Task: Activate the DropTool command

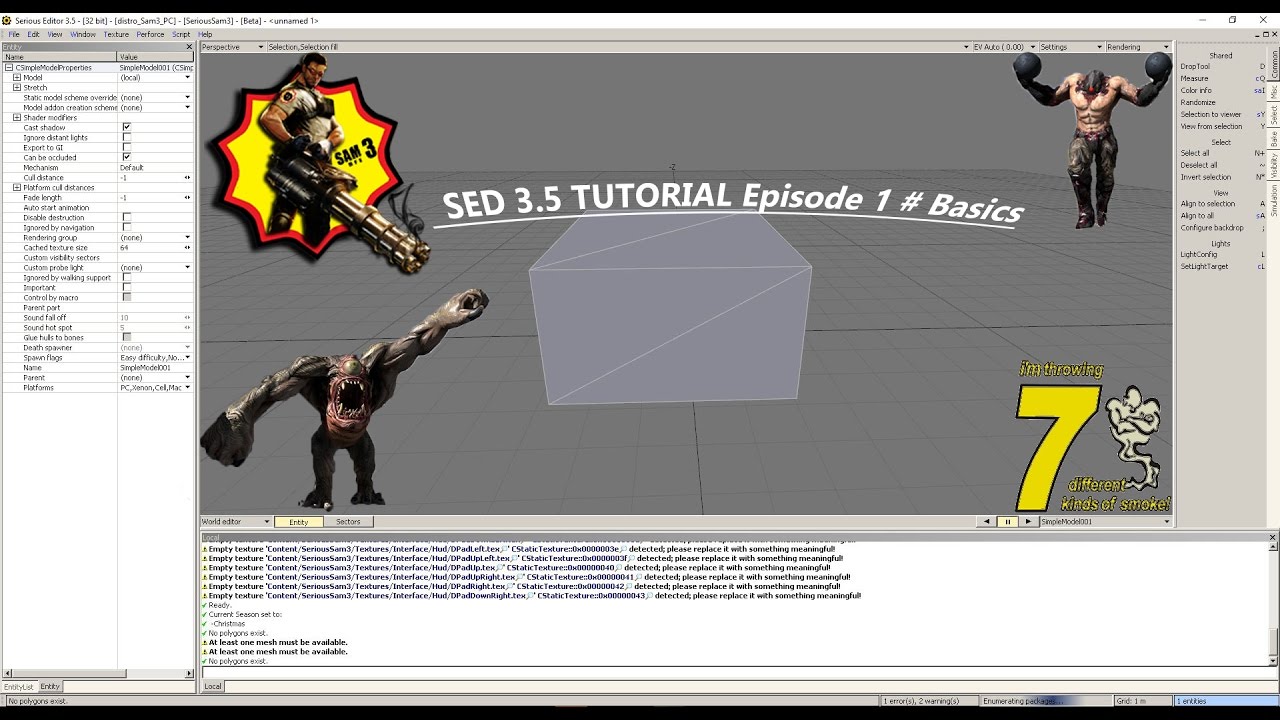Action: [1195, 66]
